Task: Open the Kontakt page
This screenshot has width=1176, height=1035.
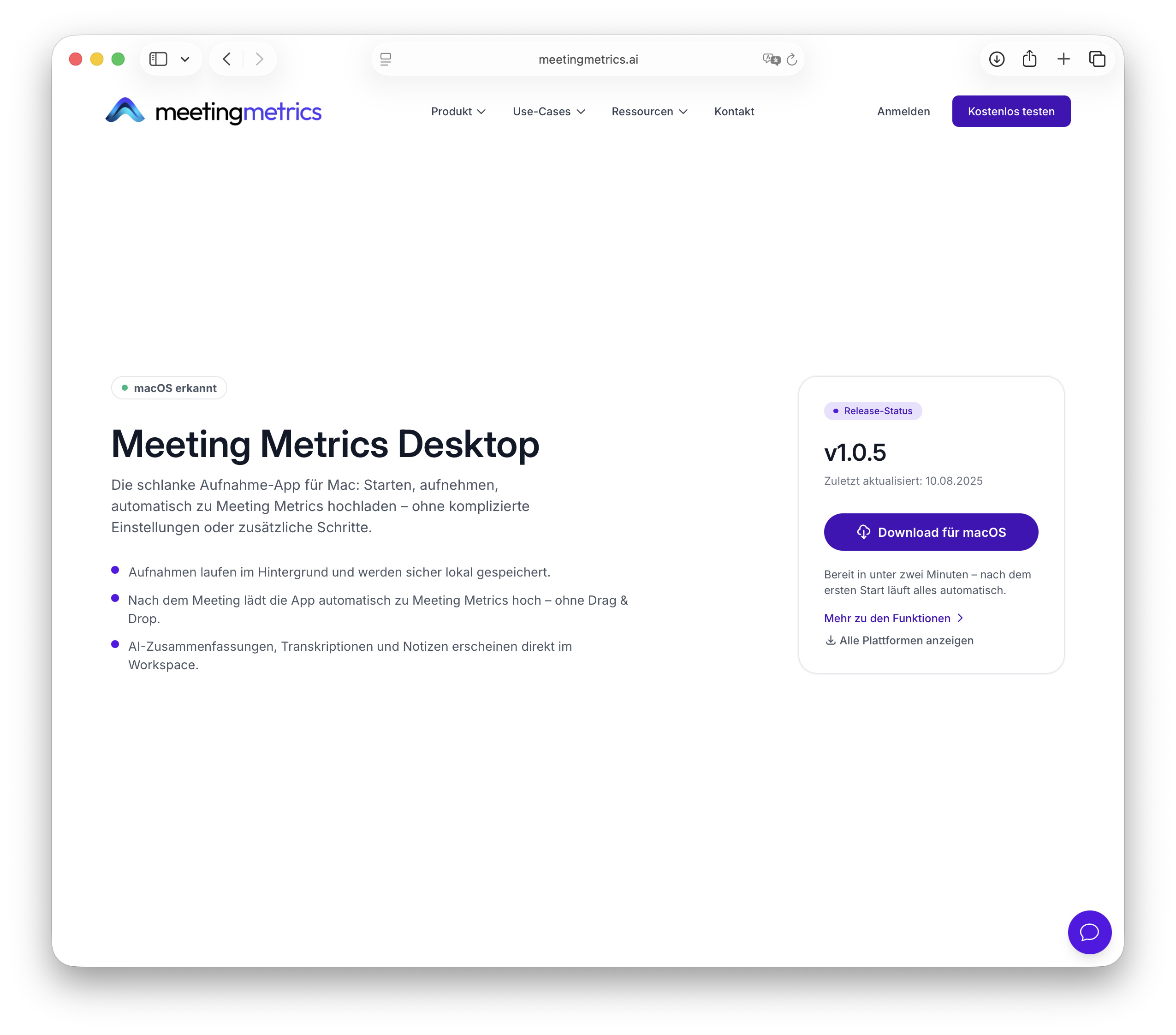Action: pos(734,112)
